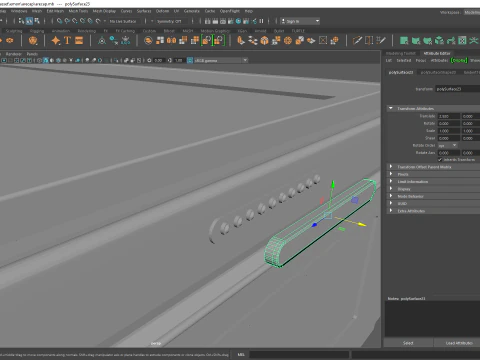
Task: Expand the Pivots section
Action: [390, 174]
